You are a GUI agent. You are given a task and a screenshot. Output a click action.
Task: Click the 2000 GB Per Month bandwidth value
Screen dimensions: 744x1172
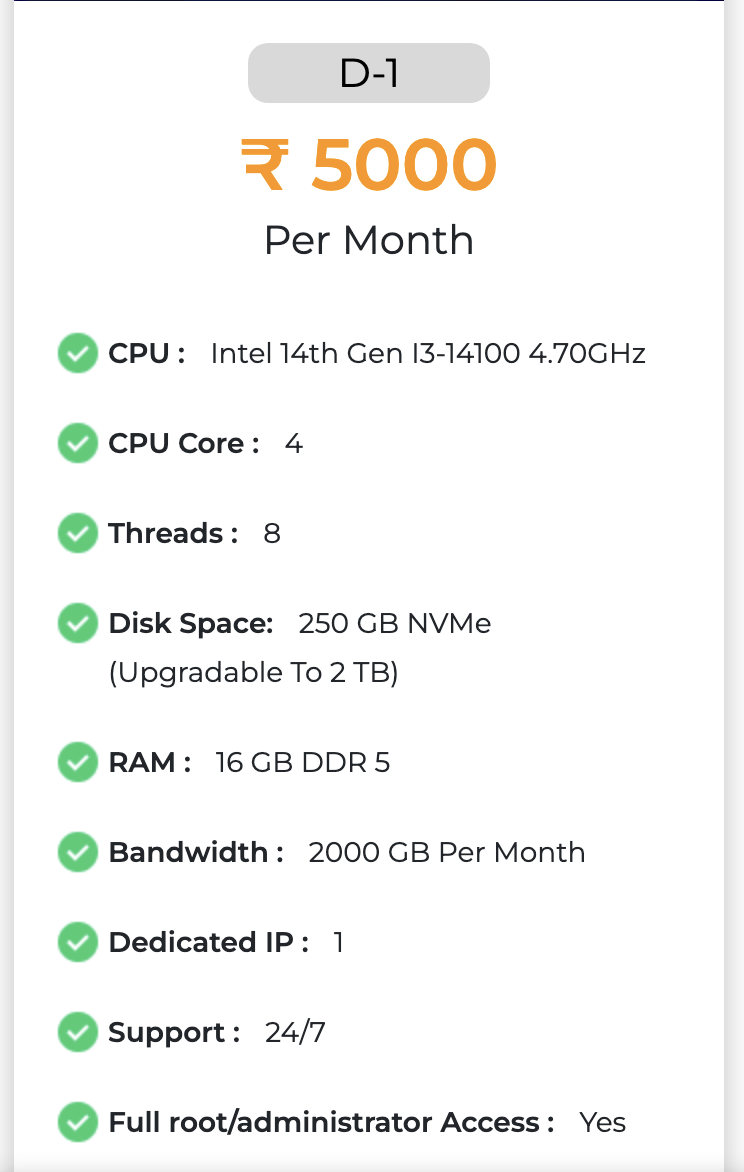tap(446, 852)
